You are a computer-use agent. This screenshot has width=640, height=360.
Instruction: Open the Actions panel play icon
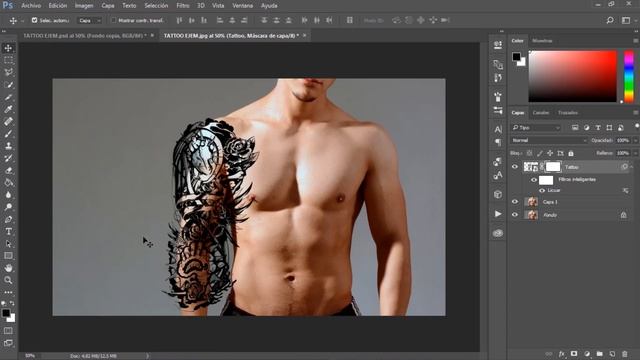pyautogui.click(x=498, y=214)
